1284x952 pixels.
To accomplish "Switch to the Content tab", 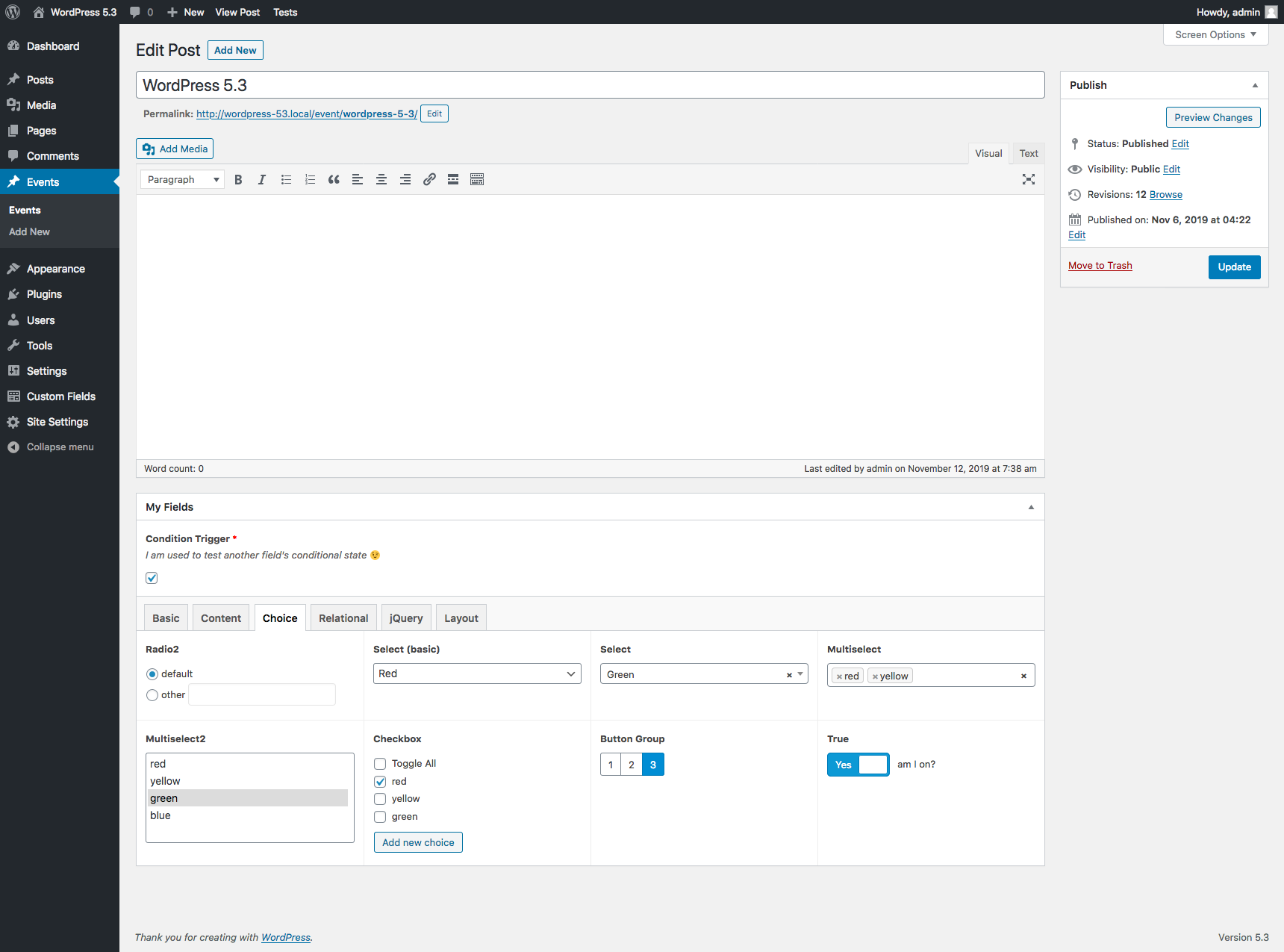I will pos(221,618).
